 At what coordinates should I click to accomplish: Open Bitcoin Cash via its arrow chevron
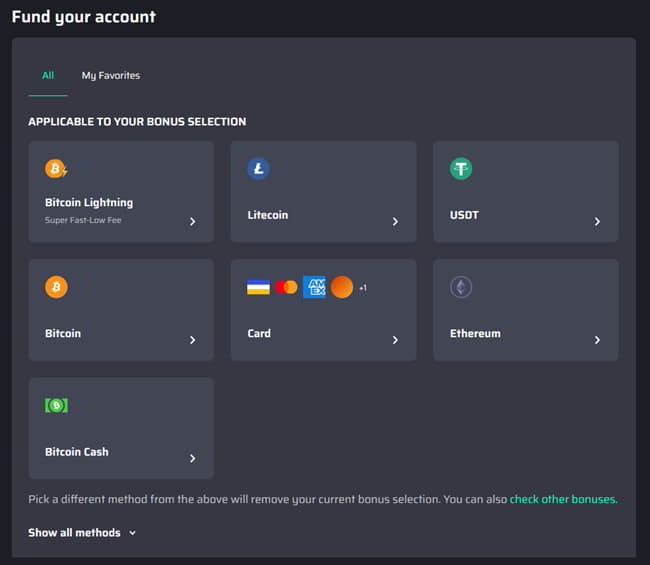(192, 458)
